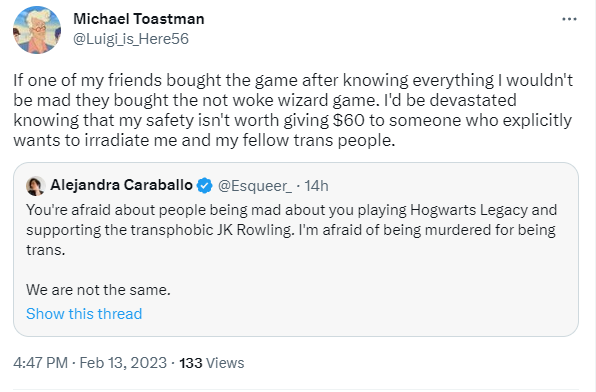596x392 pixels.
Task: Select the main tweet text body
Action: pyautogui.click(x=293, y=110)
